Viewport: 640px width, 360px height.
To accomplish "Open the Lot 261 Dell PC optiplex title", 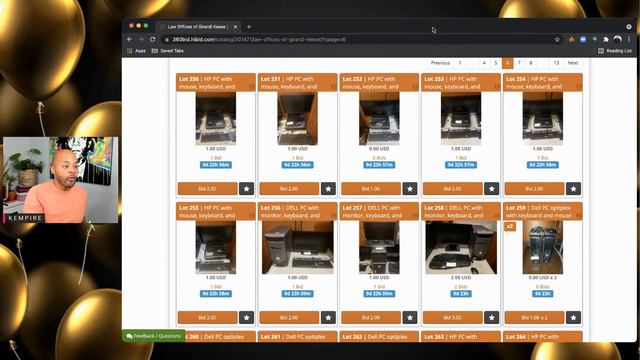I will 293,337.
